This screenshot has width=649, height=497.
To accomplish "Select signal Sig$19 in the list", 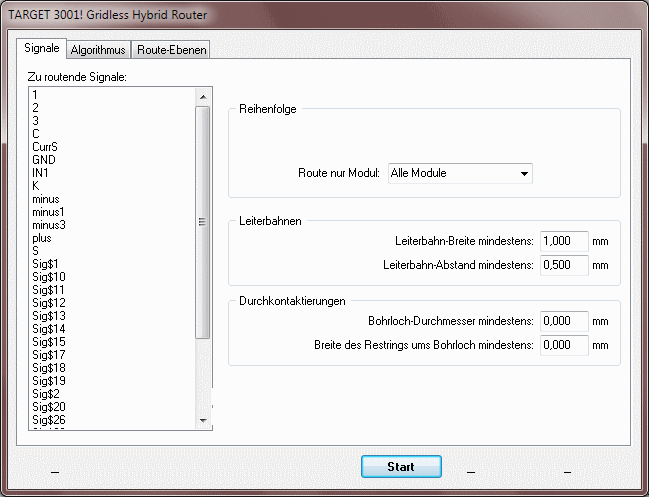I will tap(49, 381).
